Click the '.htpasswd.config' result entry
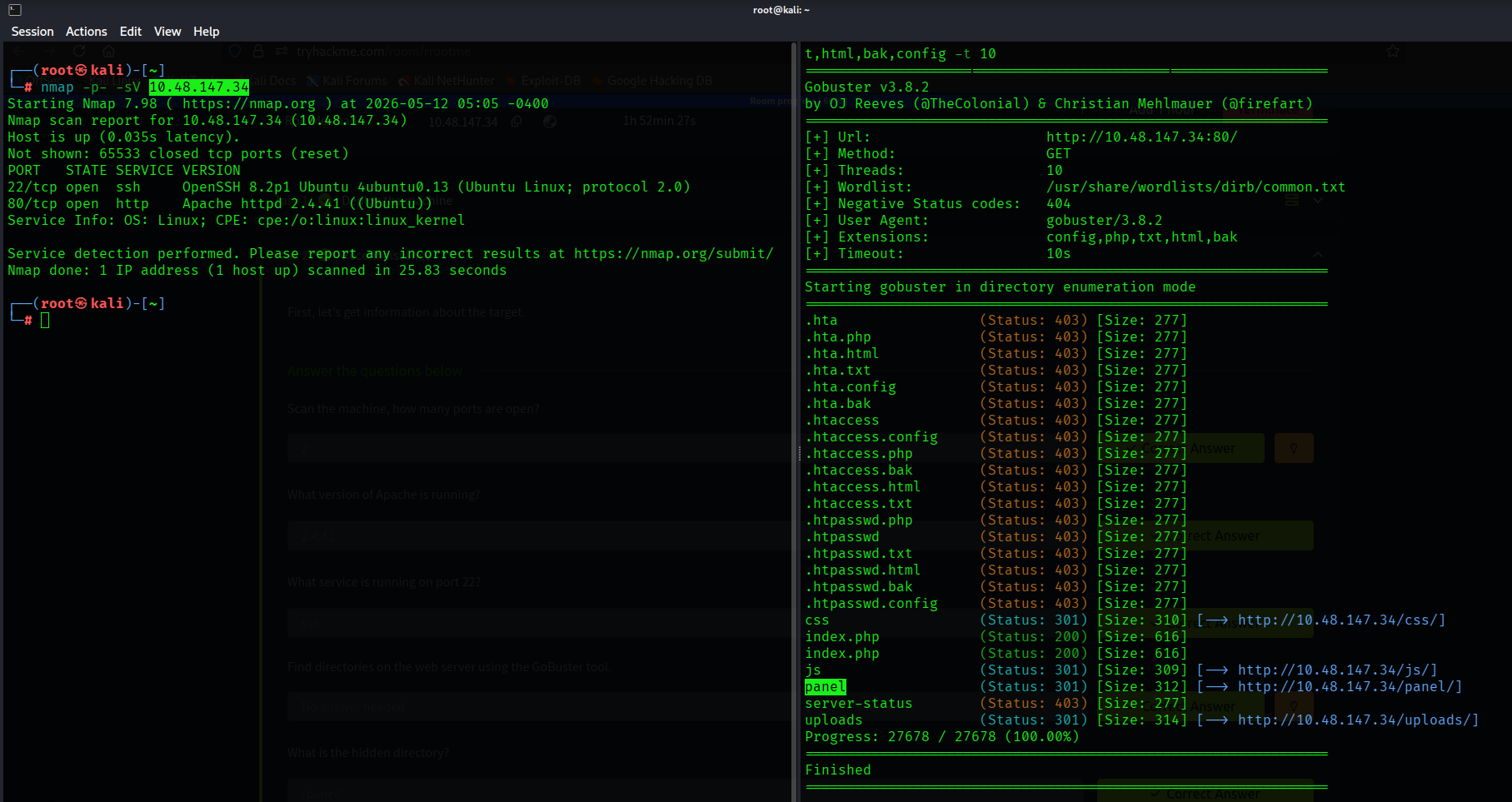The width and height of the screenshot is (1512, 802). click(871, 603)
